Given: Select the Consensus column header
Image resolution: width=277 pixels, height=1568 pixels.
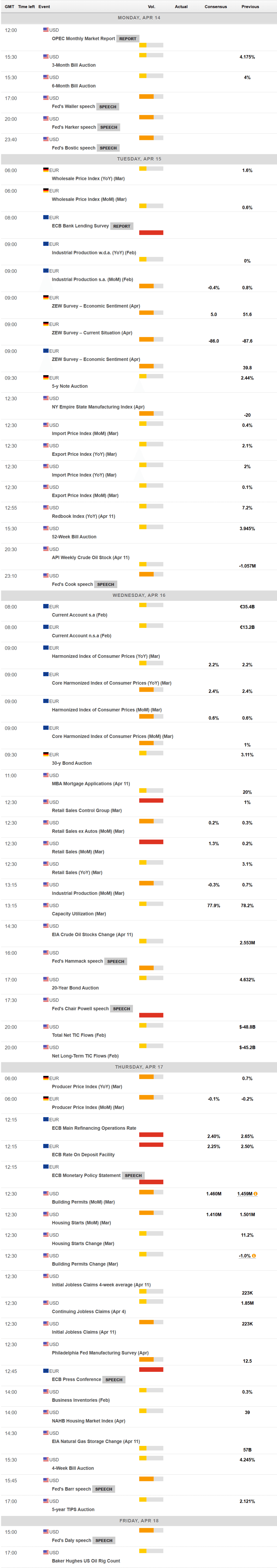Looking at the screenshot, I should pyautogui.click(x=216, y=7).
